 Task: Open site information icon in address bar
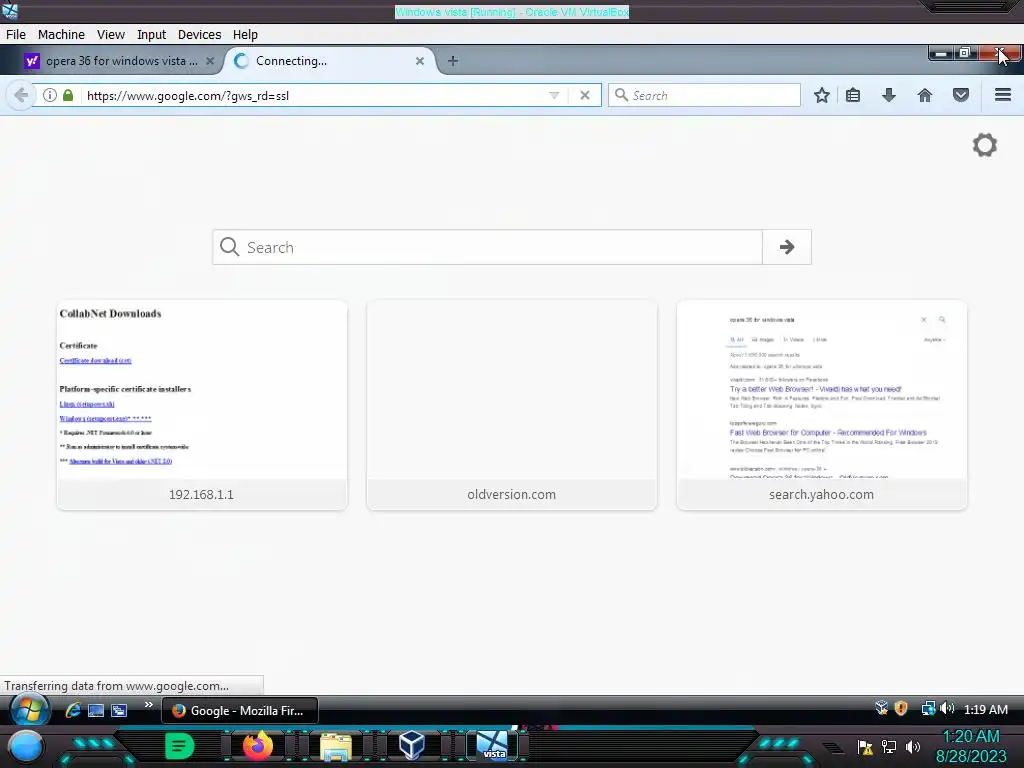coord(50,95)
